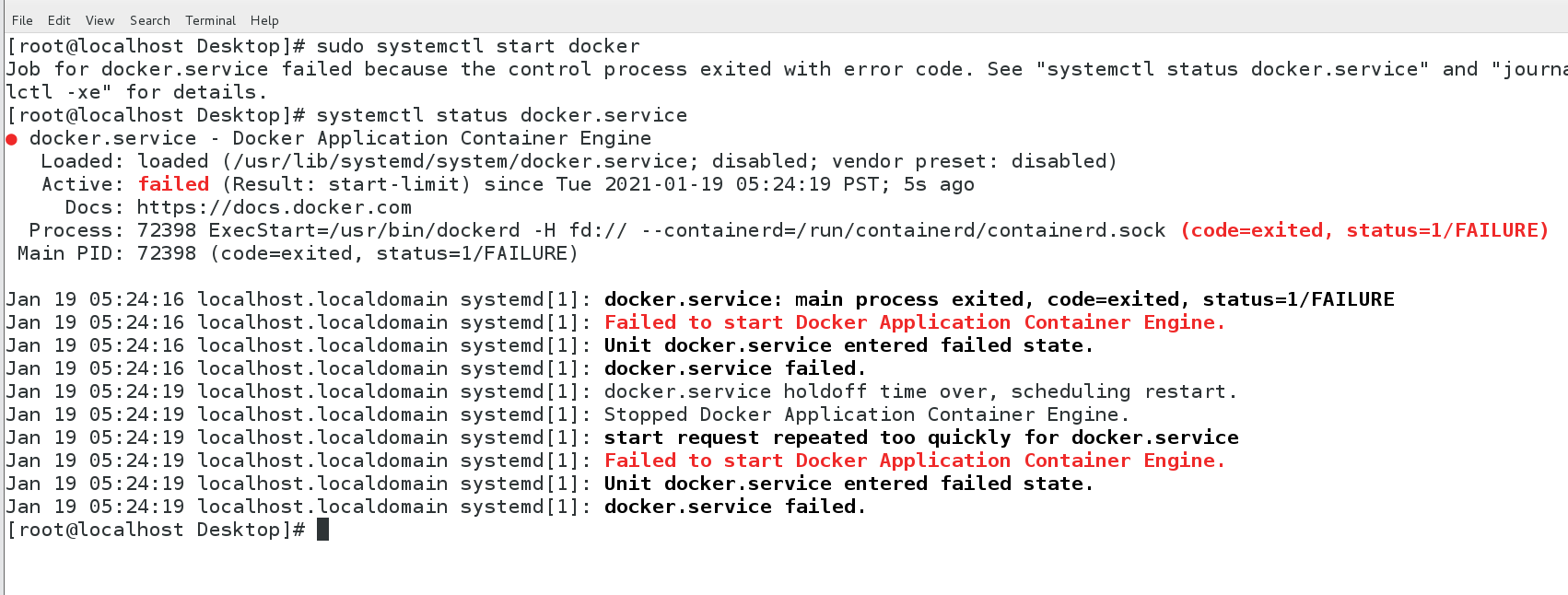
Task: Click the final root prompt line
Action: (x=157, y=529)
